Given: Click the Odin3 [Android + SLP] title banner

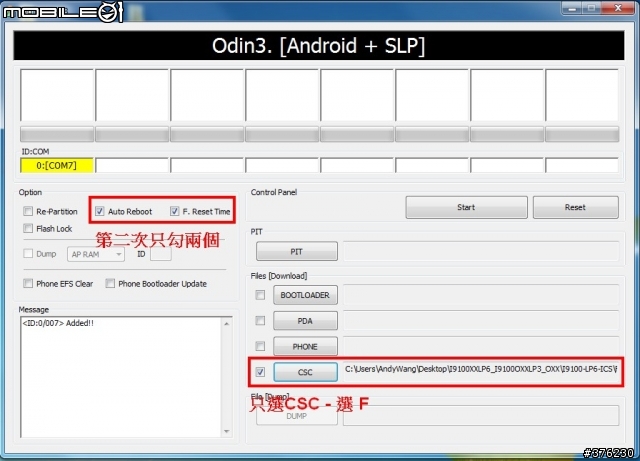Looking at the screenshot, I should (319, 45).
